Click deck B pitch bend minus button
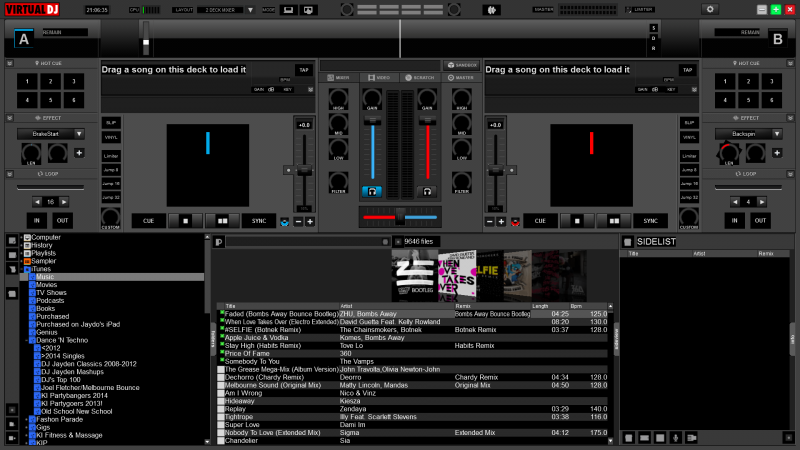800x450 pixels. tap(490, 221)
